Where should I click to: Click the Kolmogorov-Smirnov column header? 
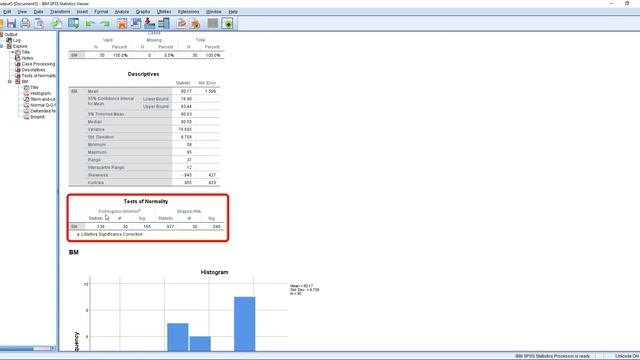click(119, 211)
